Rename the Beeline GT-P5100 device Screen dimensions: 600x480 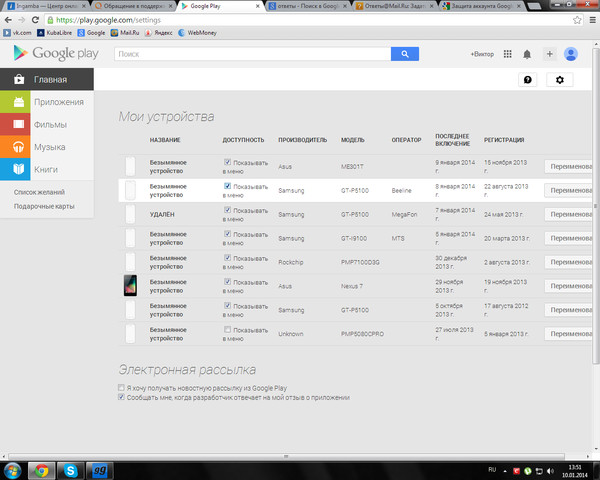click(x=570, y=190)
